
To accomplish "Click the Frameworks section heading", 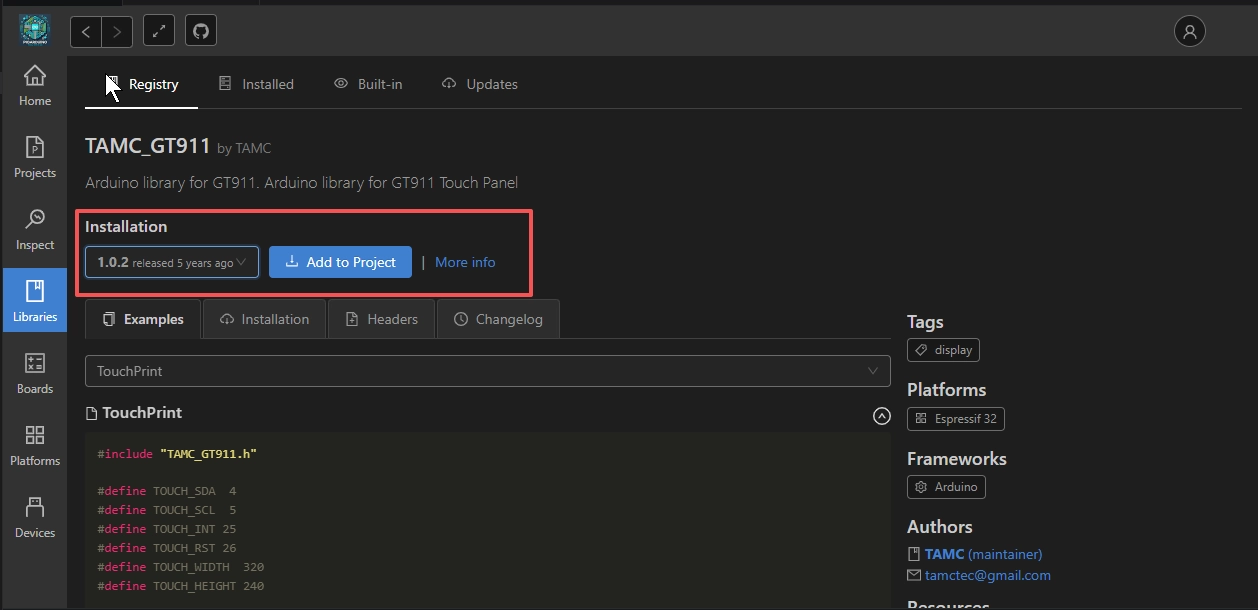I will 956,459.
